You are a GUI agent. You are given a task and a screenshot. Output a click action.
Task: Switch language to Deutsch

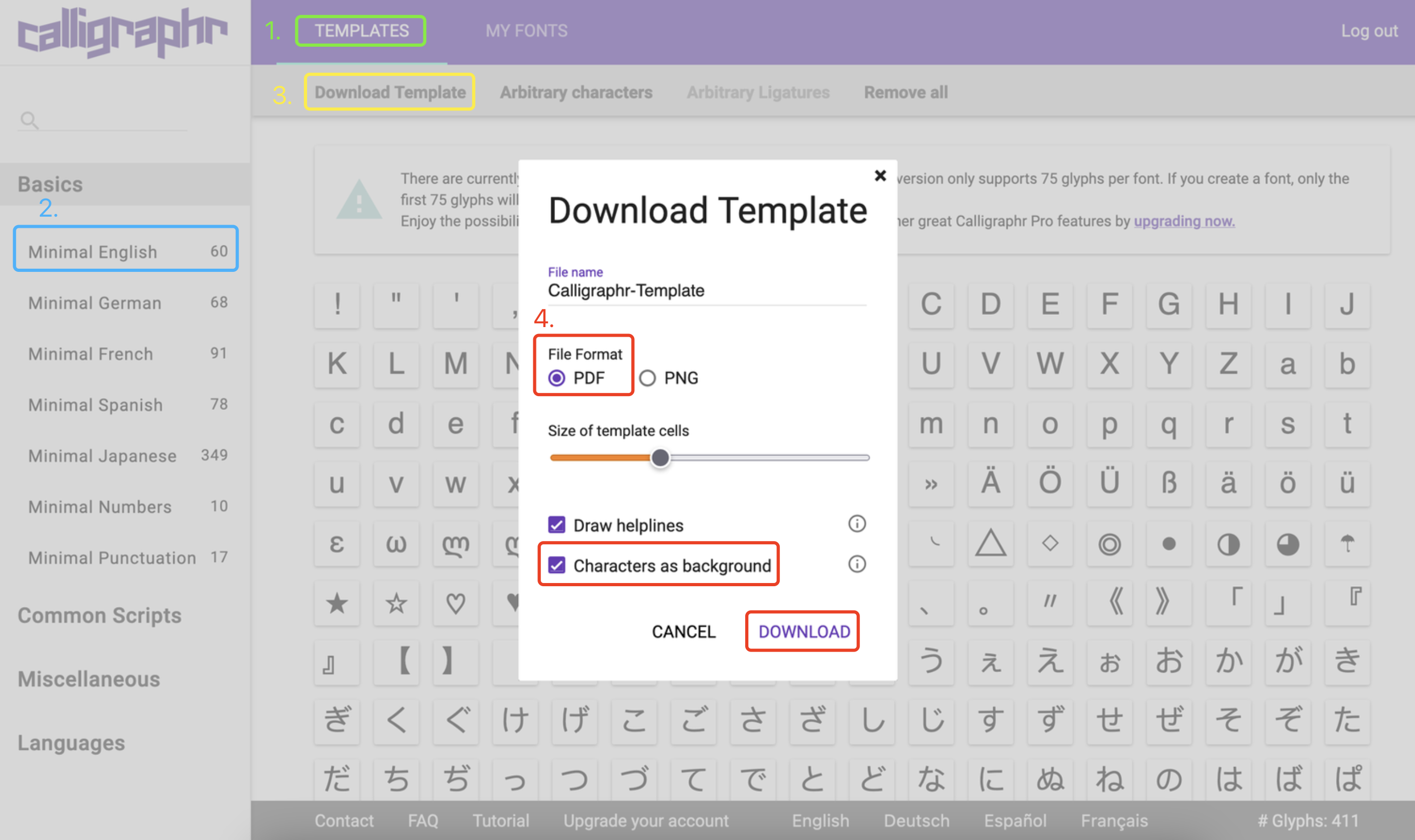[x=916, y=820]
